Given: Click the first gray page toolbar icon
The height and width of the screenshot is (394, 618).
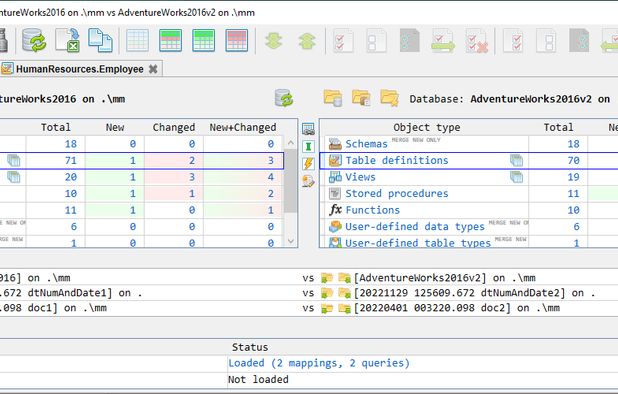Looking at the screenshot, I should pyautogui.click(x=410, y=40).
